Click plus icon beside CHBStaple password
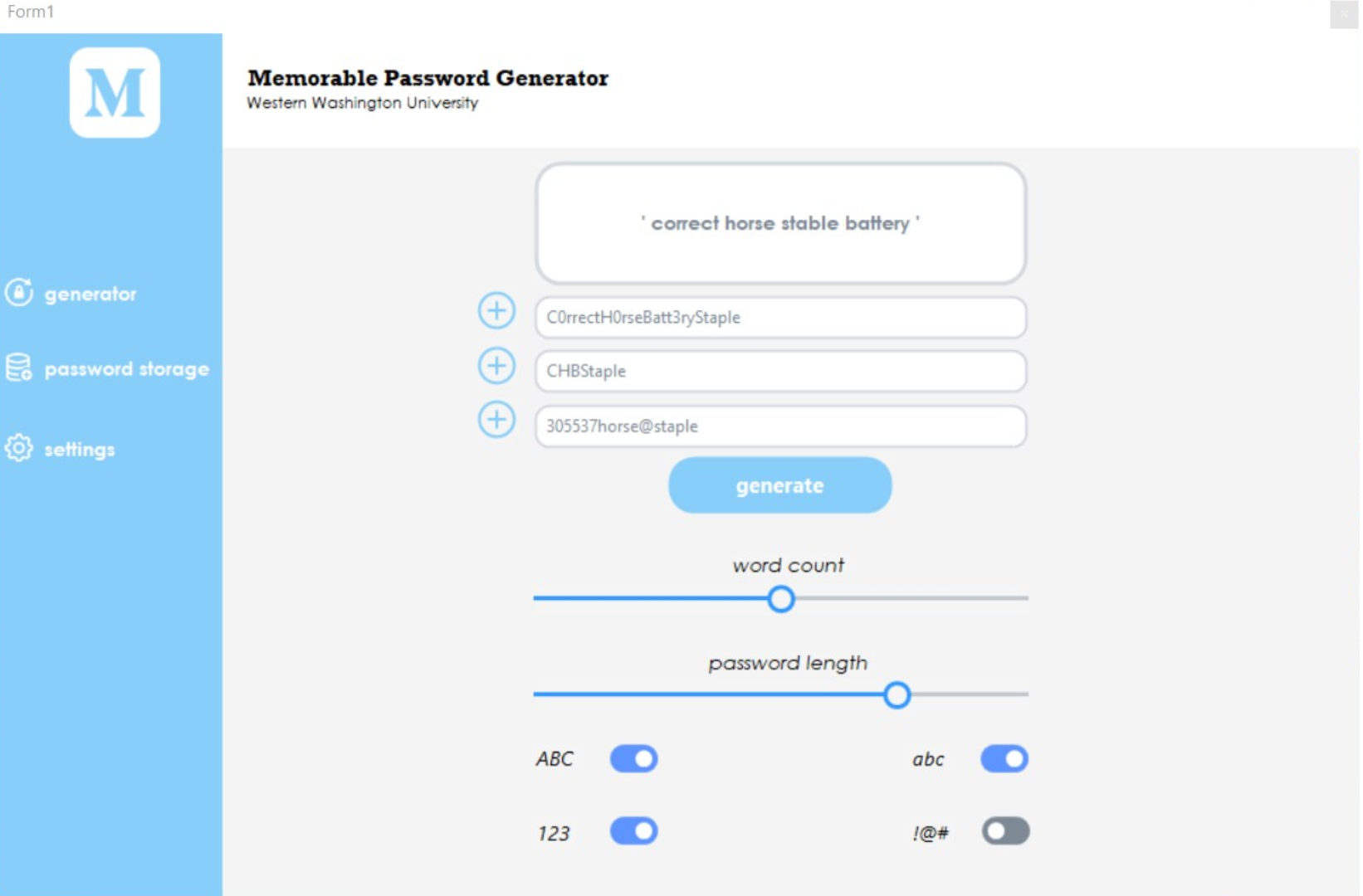The image size is (1363, 896). coord(496,366)
